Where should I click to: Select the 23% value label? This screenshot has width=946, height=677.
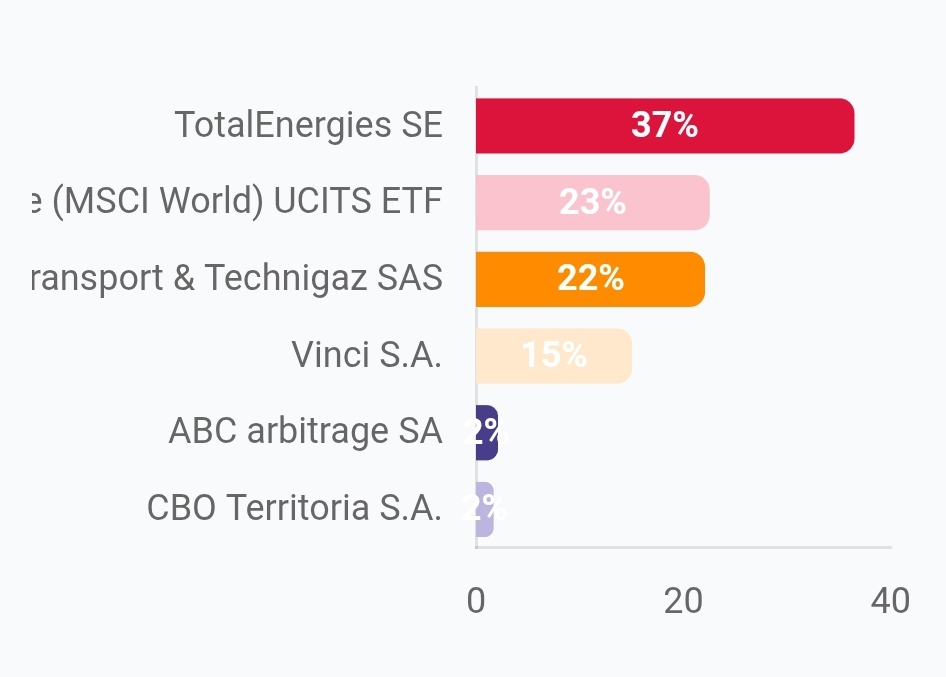tap(592, 202)
